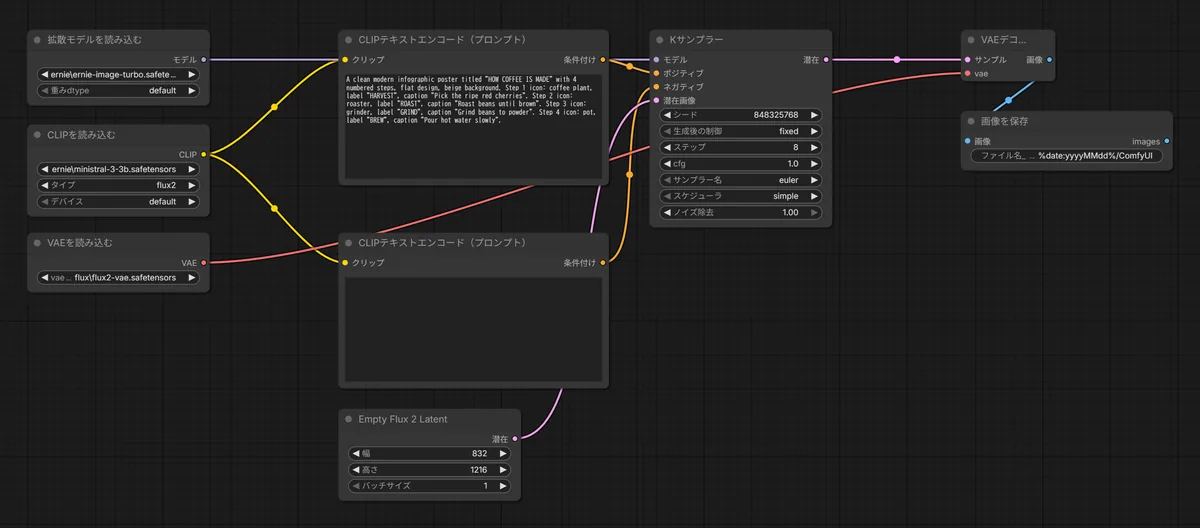Click the 潜在 output port on Kサンプラー
The width and height of the screenshot is (1200, 528).
tap(825, 60)
